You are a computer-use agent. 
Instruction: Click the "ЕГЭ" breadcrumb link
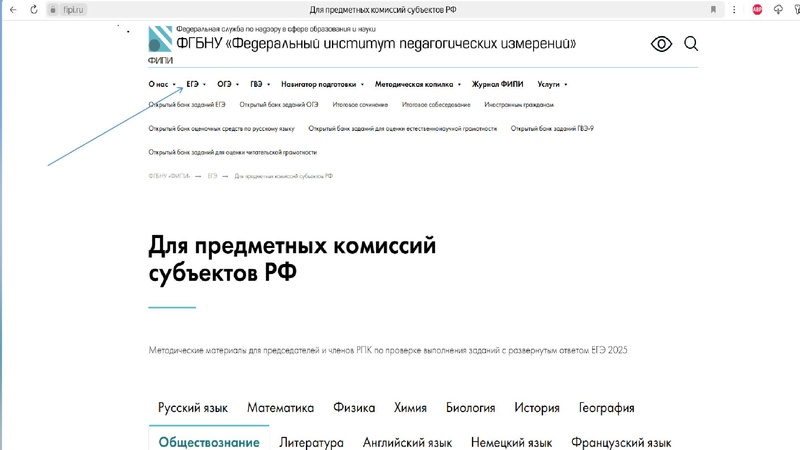tap(212, 176)
